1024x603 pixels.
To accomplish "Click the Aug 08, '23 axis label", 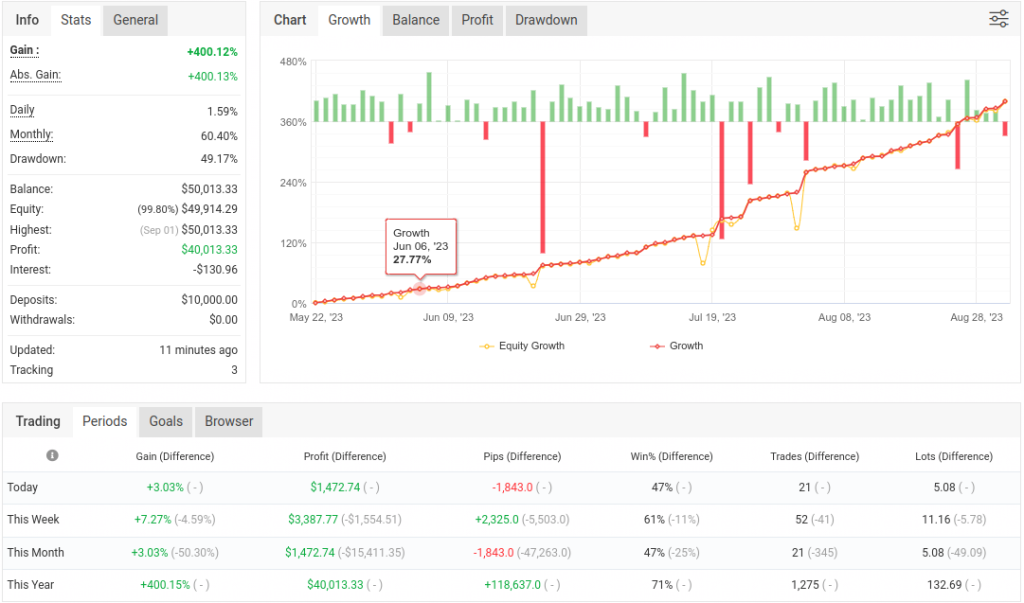I will pos(844,318).
